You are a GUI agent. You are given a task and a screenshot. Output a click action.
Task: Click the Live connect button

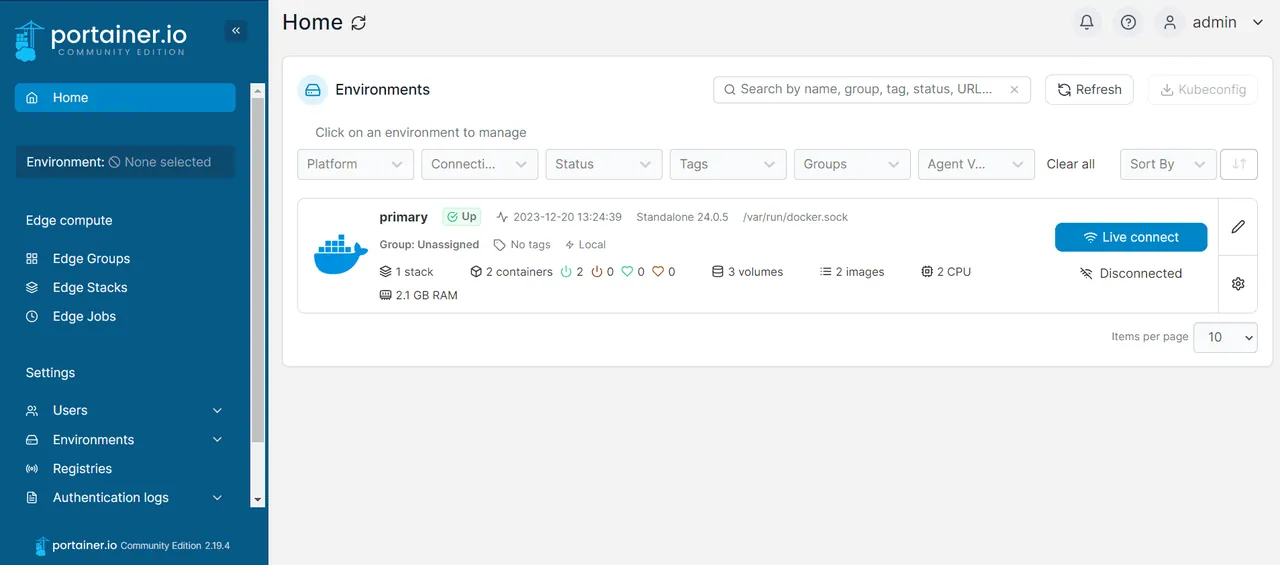click(x=1131, y=237)
